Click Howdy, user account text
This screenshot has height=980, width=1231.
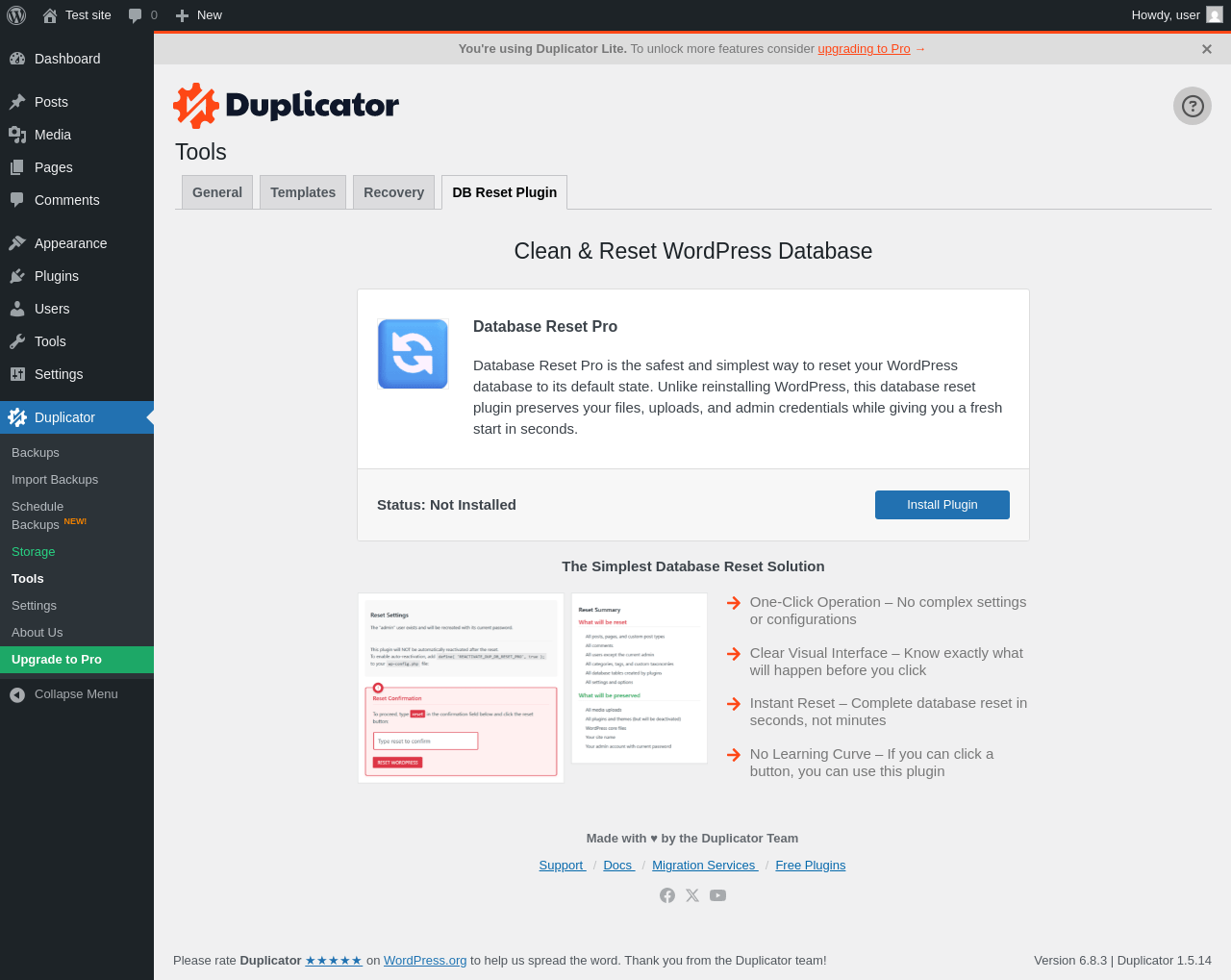[x=1166, y=15]
